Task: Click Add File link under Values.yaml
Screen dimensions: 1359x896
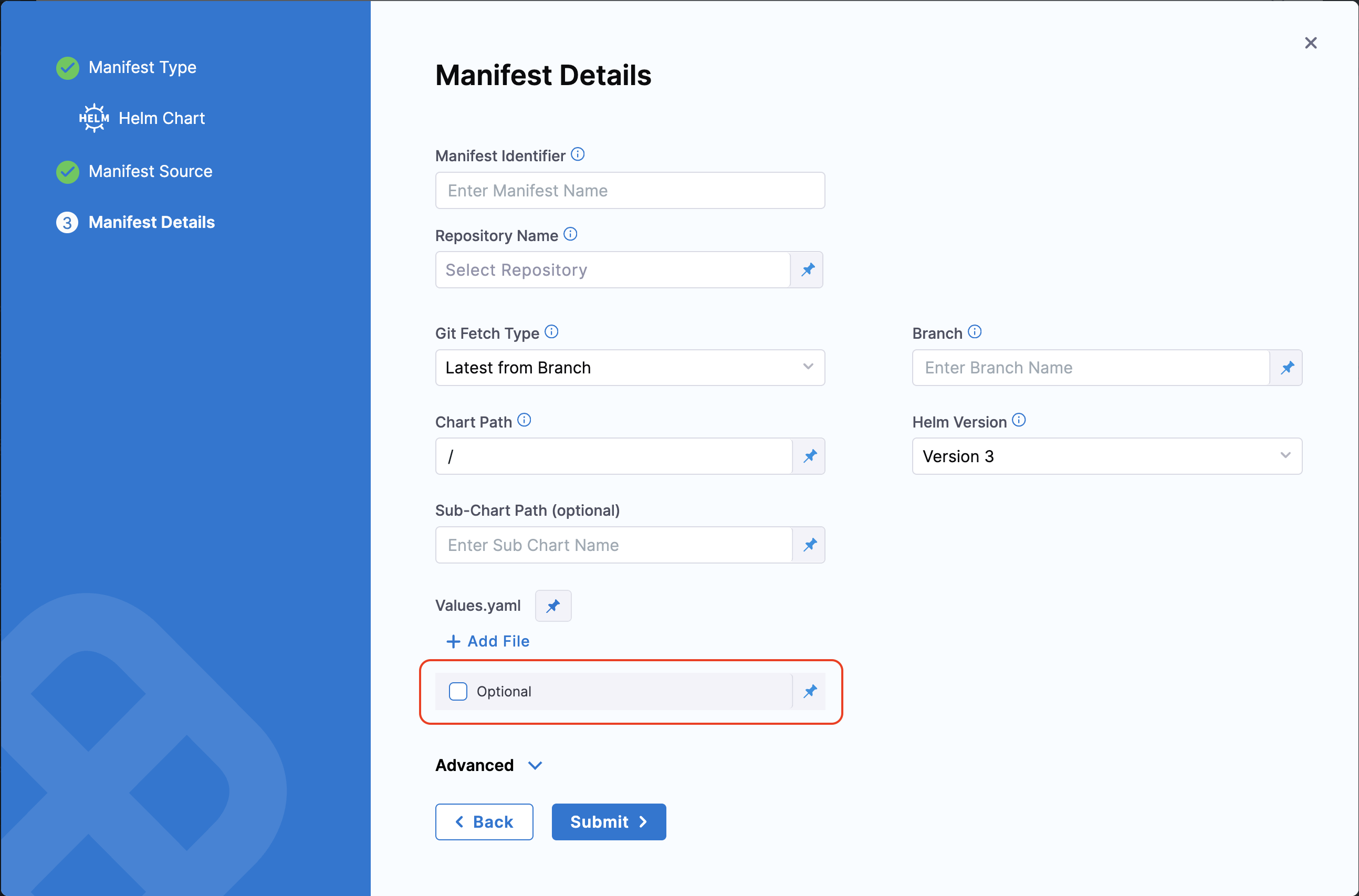Action: coord(488,641)
